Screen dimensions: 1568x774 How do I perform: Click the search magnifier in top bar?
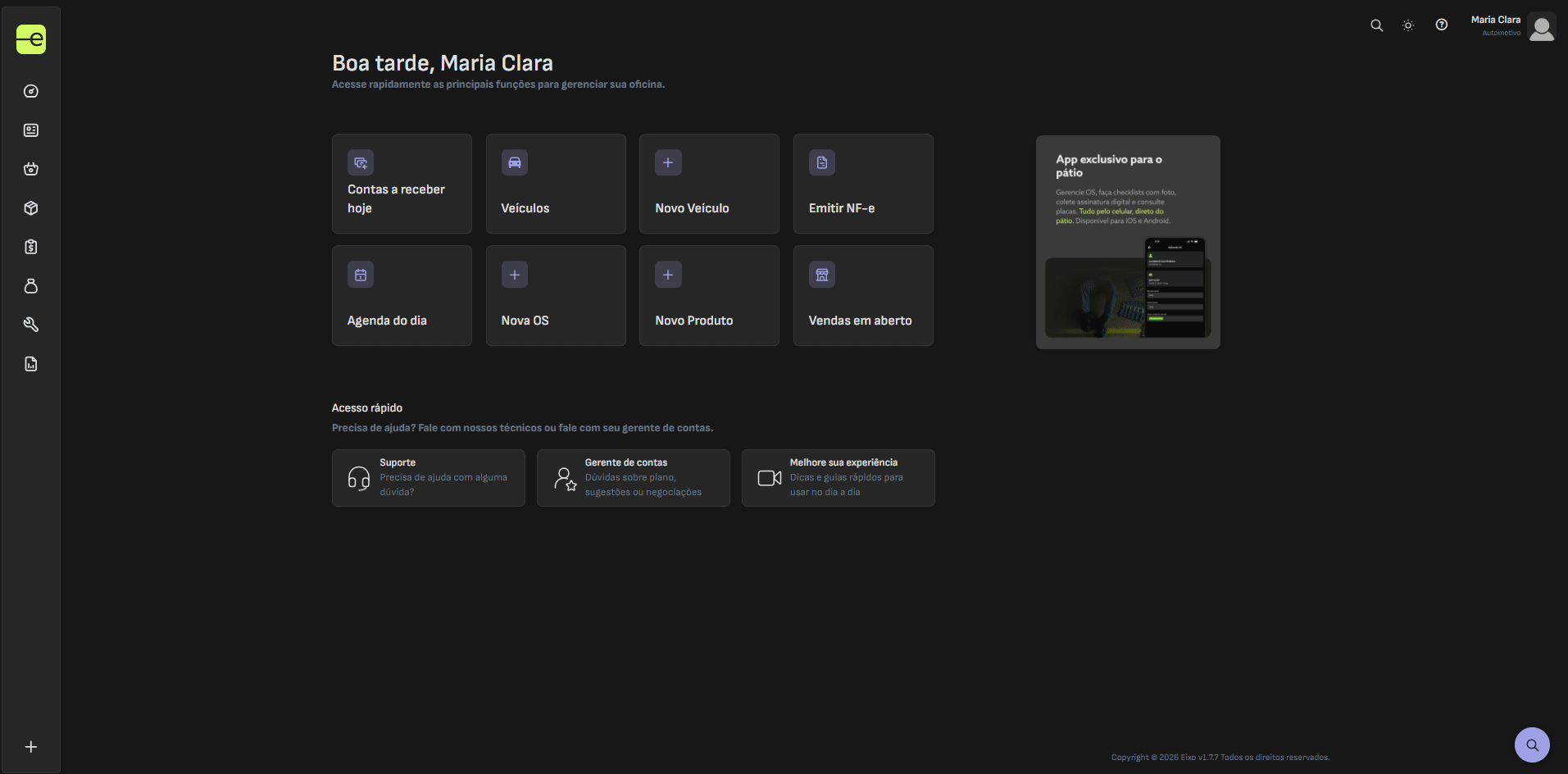point(1377,25)
